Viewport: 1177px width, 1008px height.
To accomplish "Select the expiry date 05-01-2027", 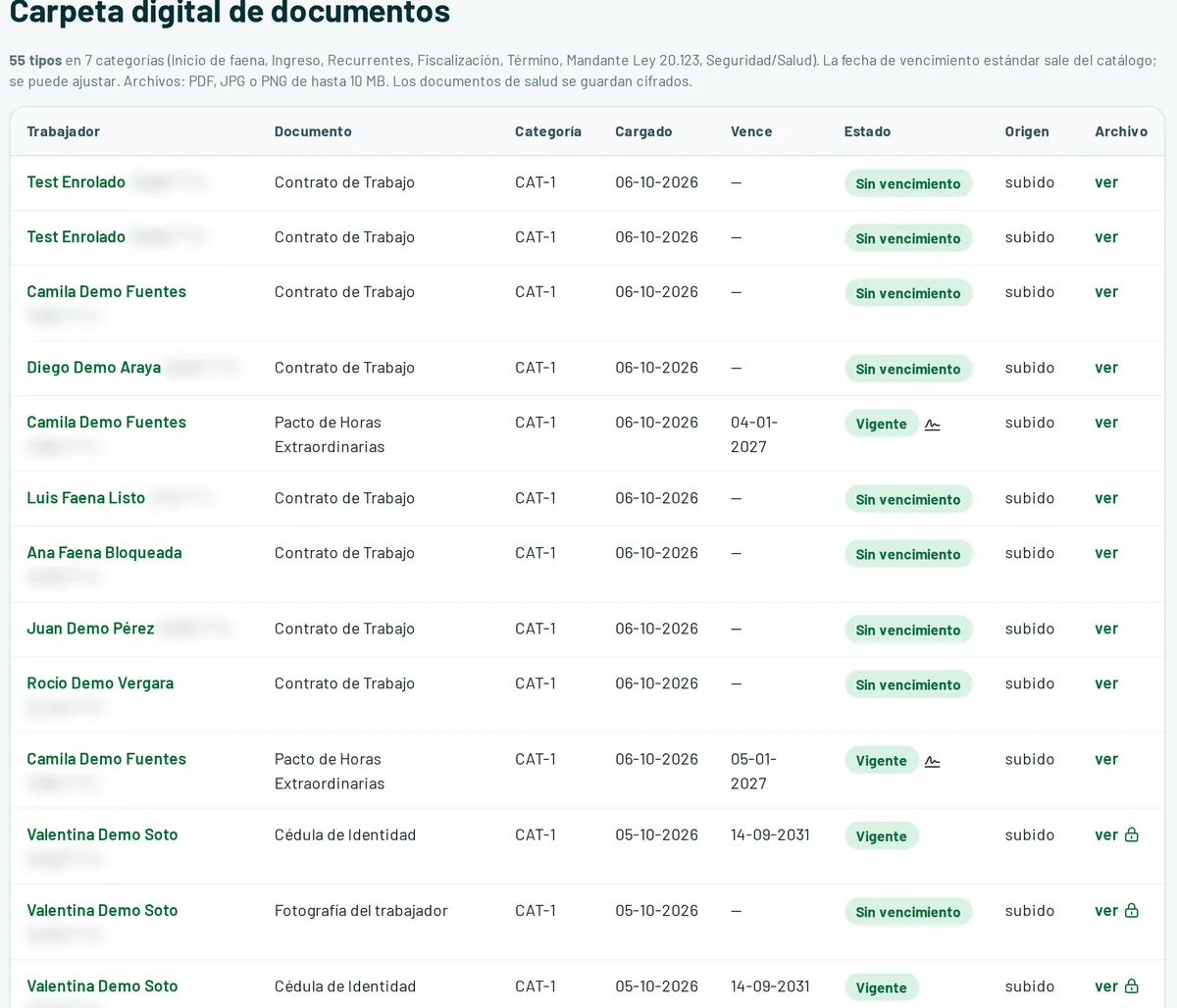I will (x=754, y=771).
